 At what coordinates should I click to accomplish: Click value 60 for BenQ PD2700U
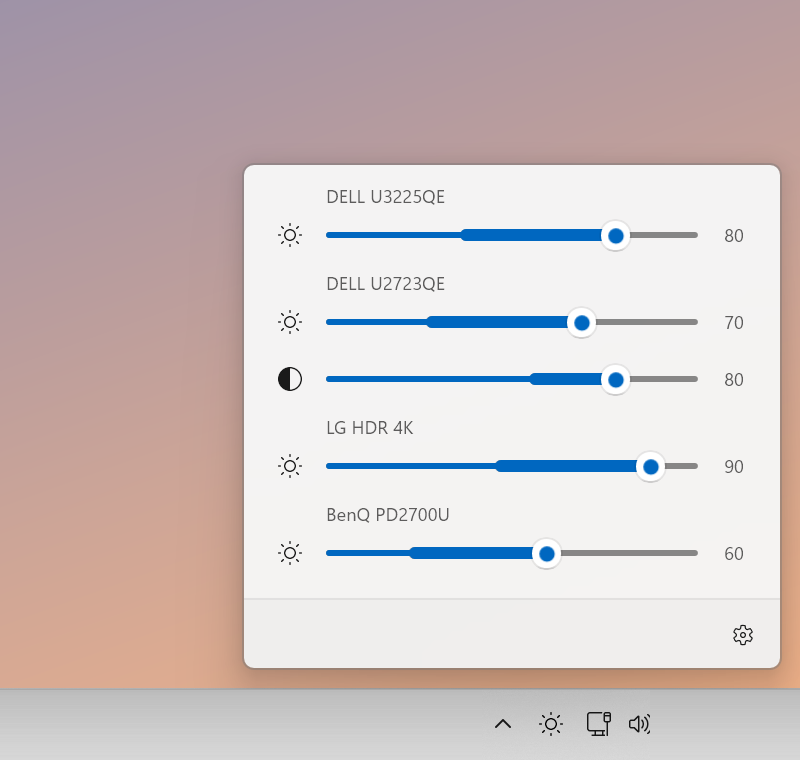coord(734,554)
